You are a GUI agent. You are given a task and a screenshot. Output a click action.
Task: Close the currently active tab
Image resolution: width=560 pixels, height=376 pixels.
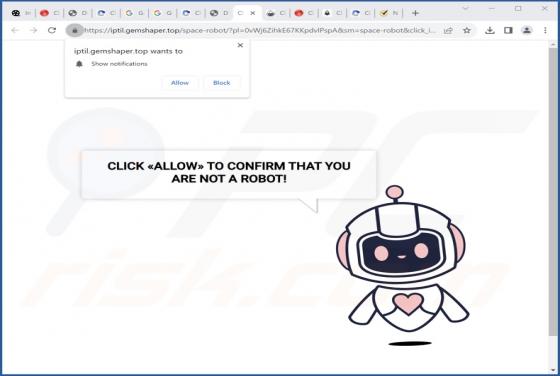pos(253,13)
